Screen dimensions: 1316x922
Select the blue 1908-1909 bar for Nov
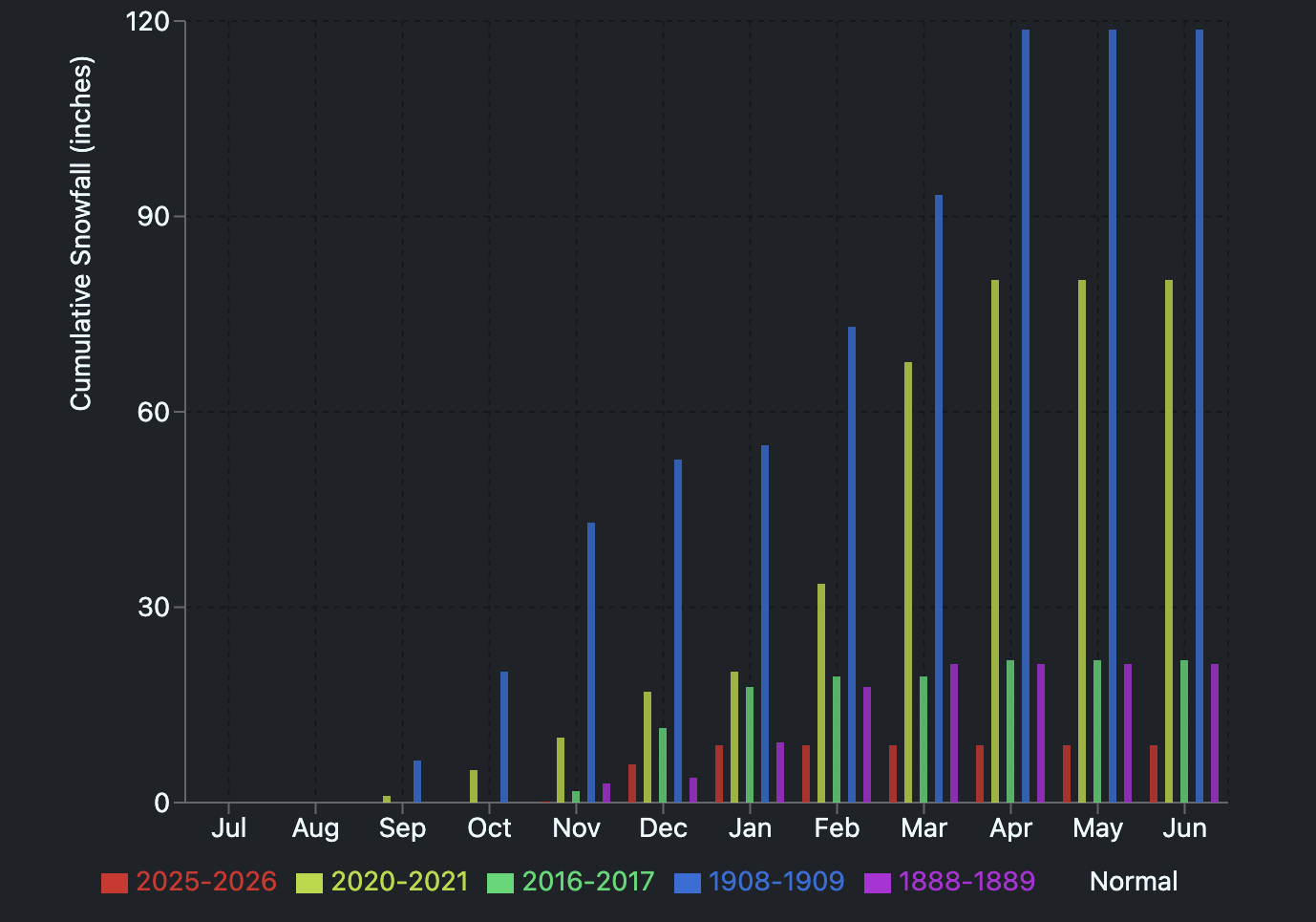[x=591, y=662]
